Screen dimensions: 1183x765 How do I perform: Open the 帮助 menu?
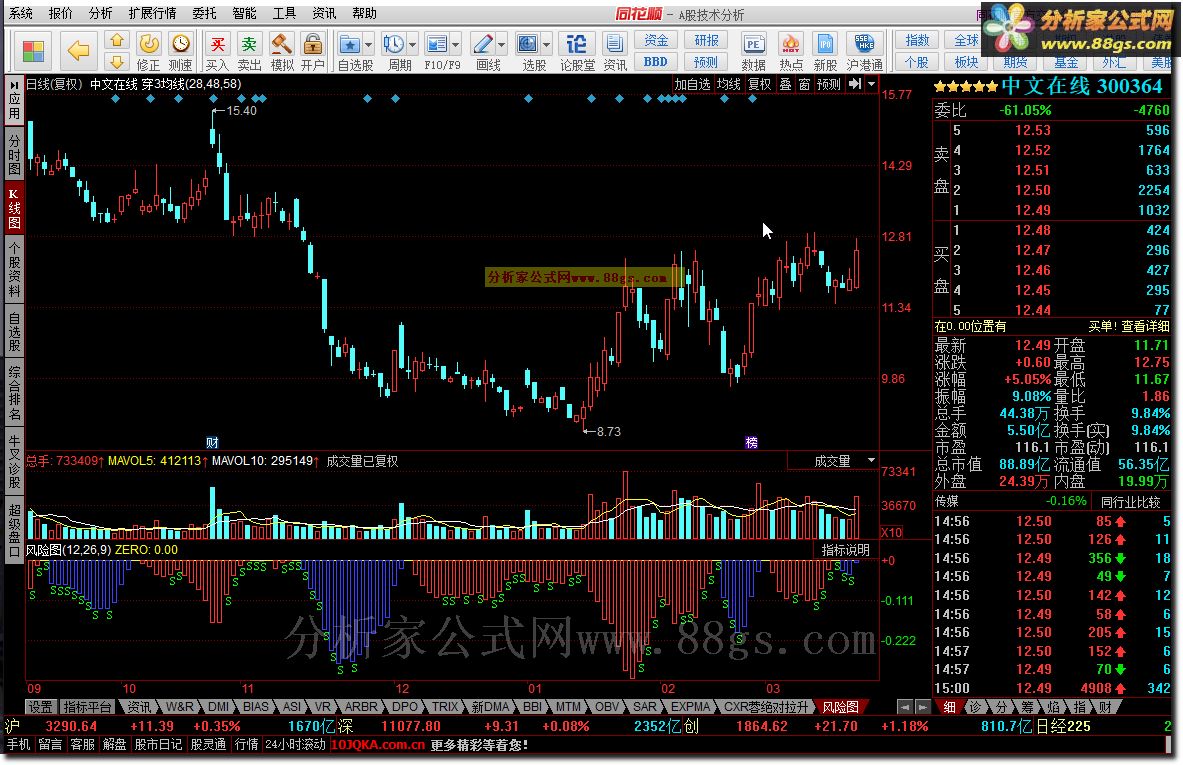[x=364, y=13]
